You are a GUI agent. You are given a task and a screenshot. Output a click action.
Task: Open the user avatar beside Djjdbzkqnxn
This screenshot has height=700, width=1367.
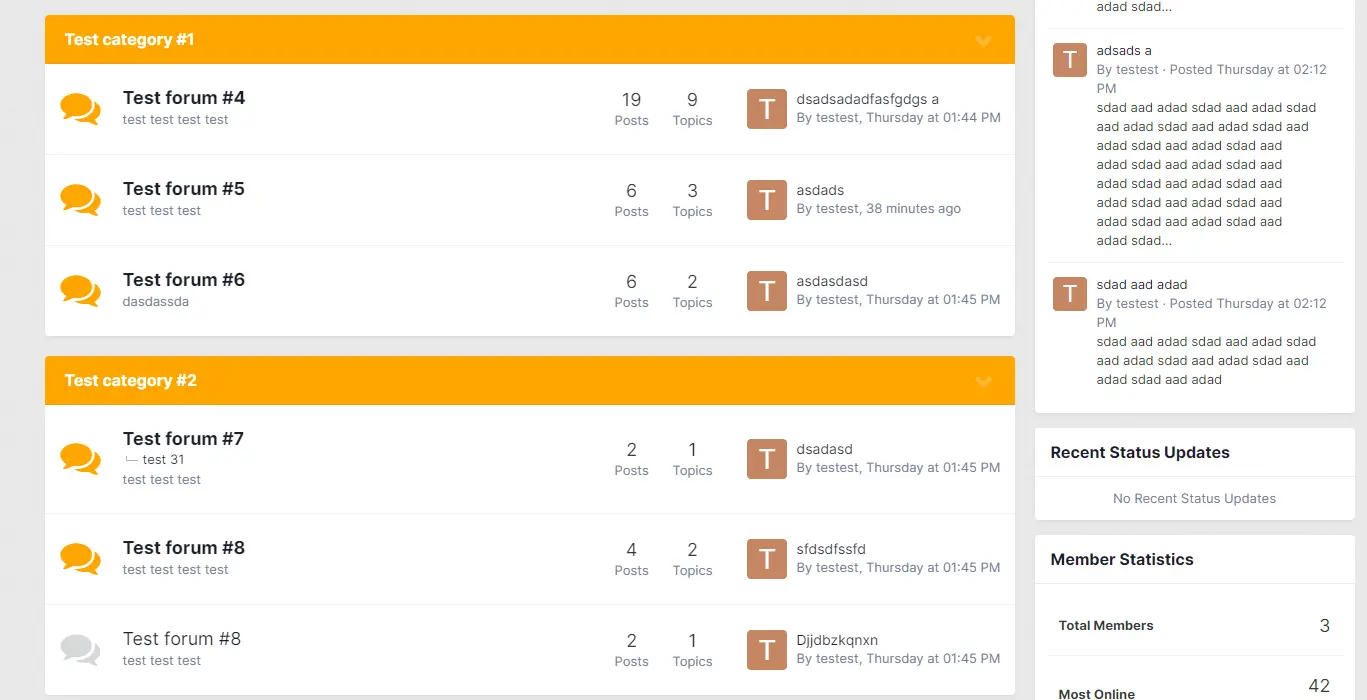coord(767,650)
